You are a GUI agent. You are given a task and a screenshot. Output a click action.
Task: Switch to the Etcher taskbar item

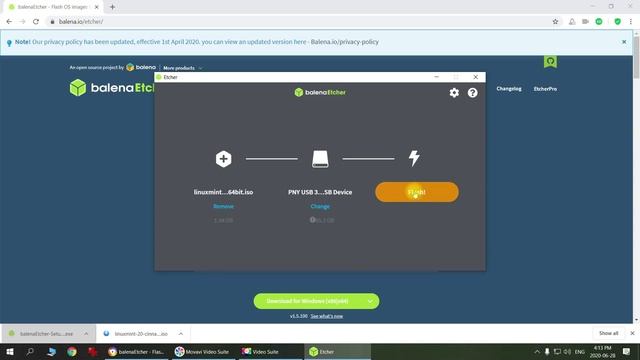[337, 351]
